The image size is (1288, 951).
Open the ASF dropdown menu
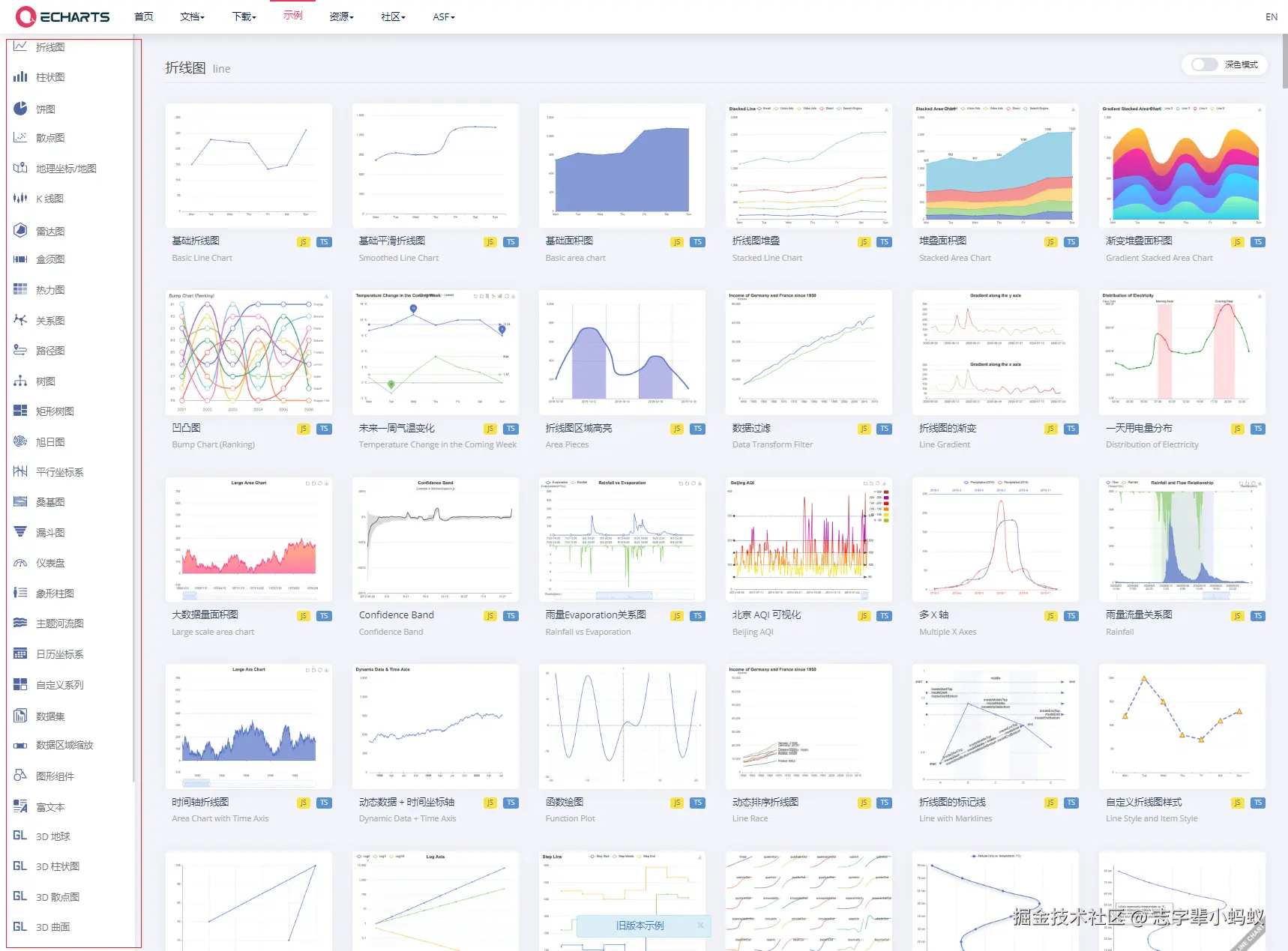click(444, 16)
